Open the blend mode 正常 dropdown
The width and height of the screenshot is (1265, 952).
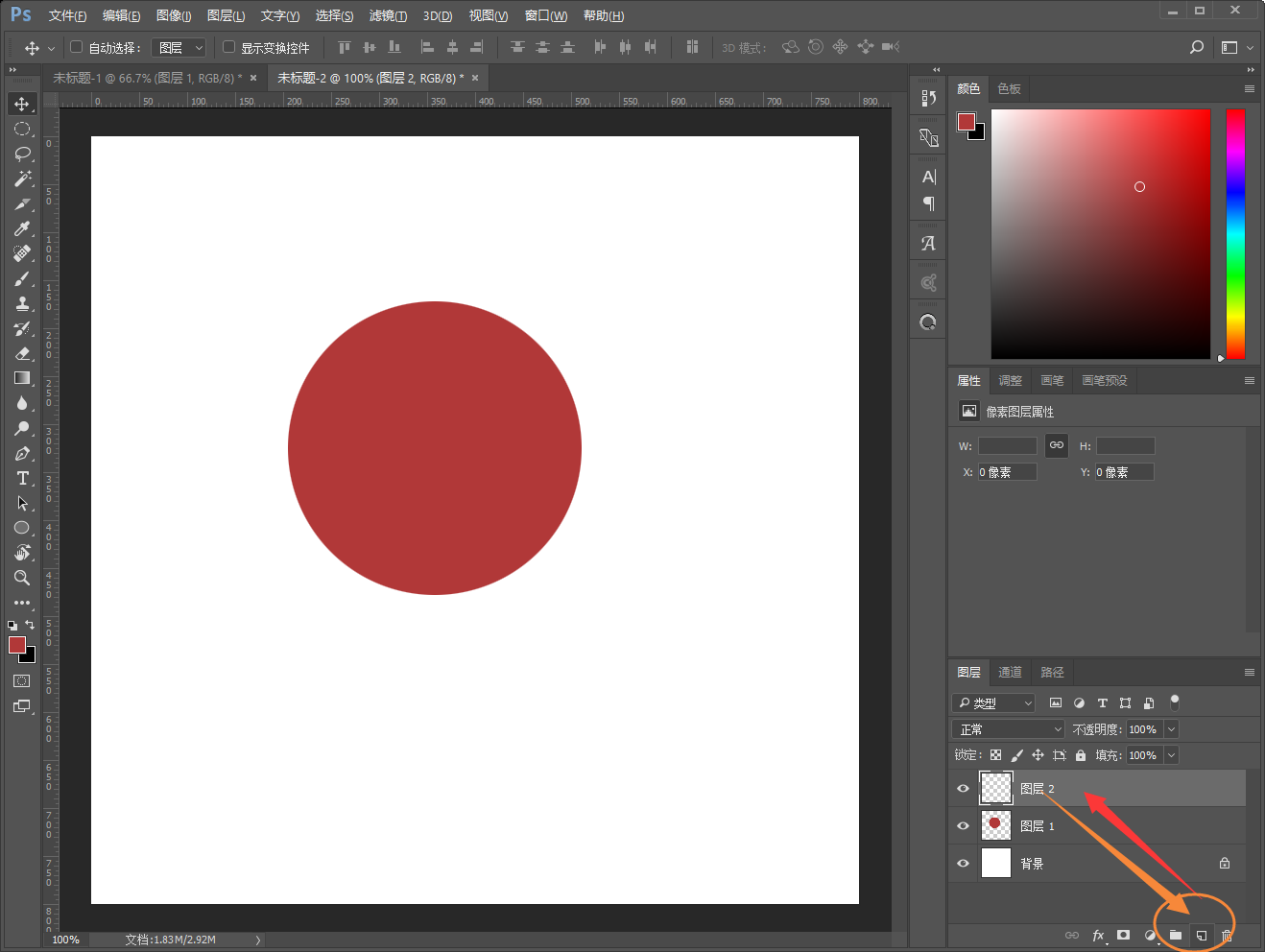[1009, 729]
